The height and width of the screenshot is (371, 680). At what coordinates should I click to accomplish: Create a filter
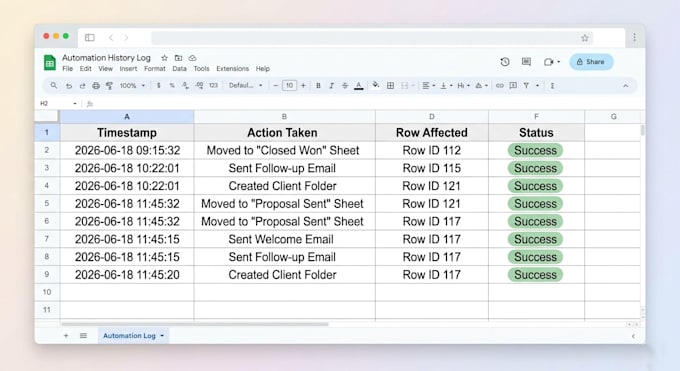[x=526, y=86]
